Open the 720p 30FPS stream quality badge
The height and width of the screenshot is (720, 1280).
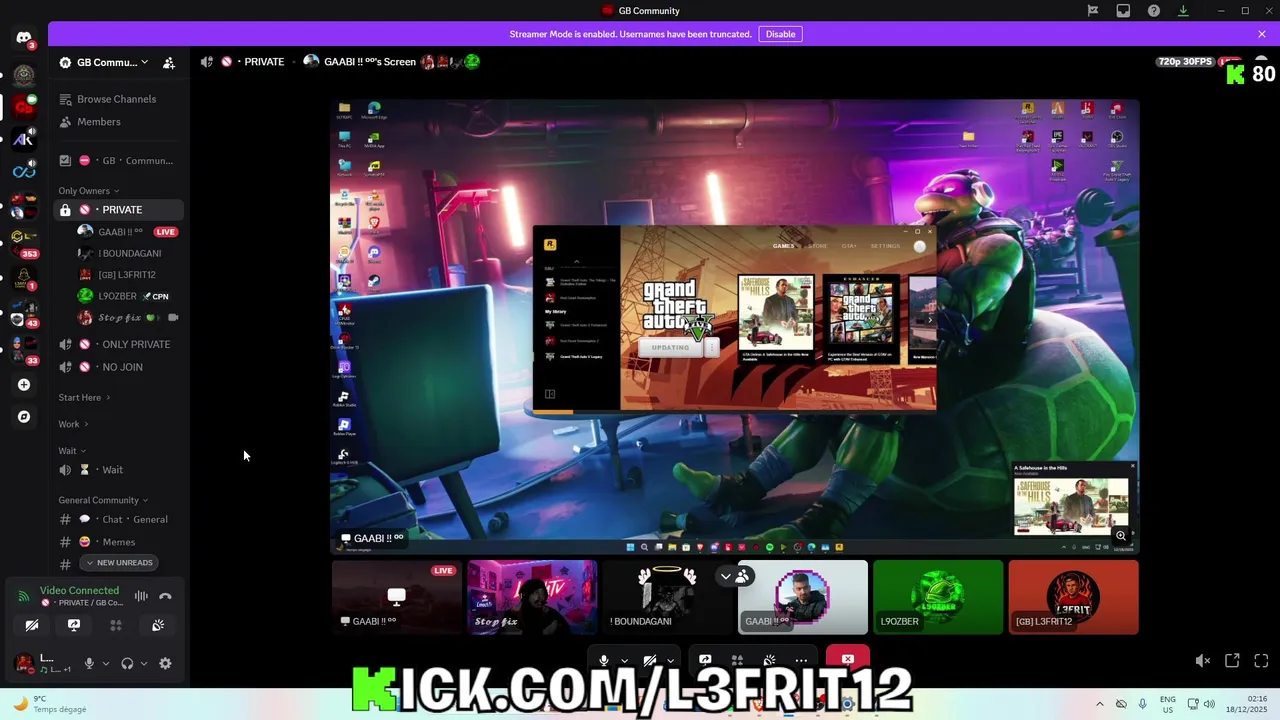point(1185,62)
